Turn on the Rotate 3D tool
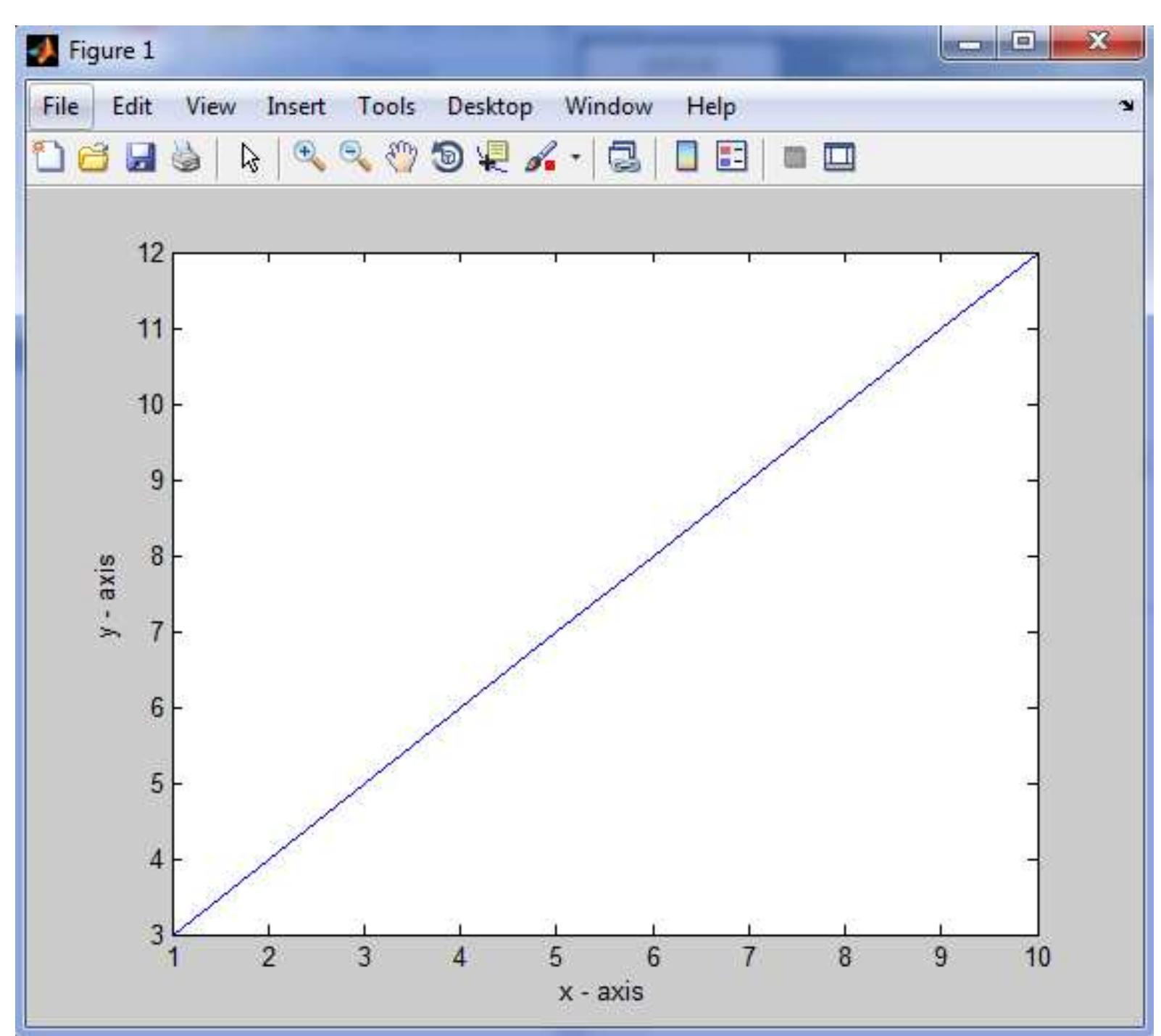This screenshot has width=1161, height=1036. [x=447, y=157]
